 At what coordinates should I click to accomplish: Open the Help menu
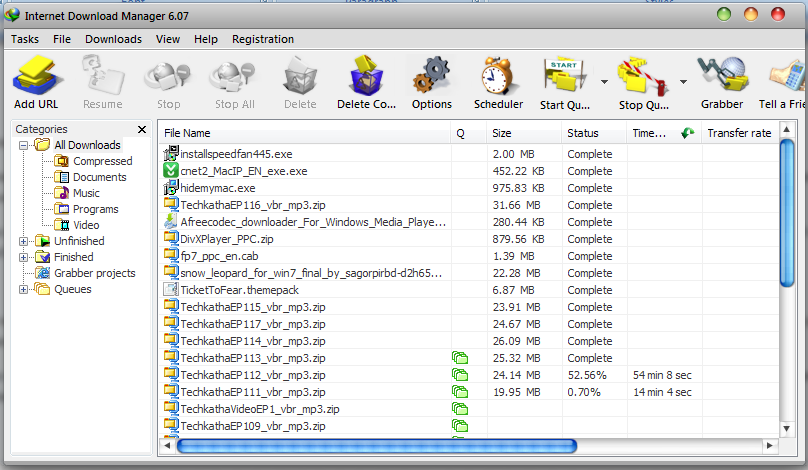206,39
